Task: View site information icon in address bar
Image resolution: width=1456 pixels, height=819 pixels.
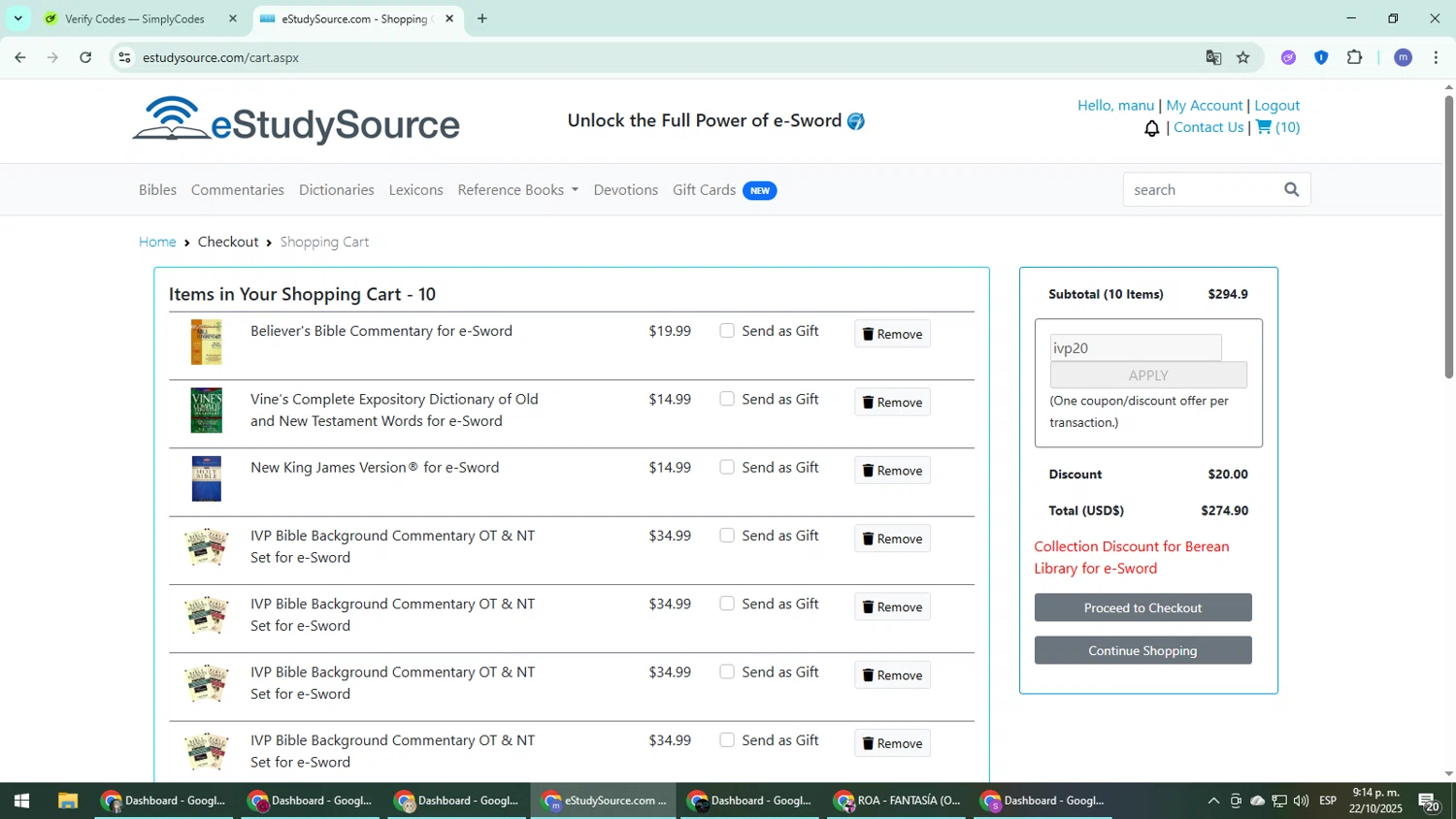Action: pyautogui.click(x=124, y=57)
